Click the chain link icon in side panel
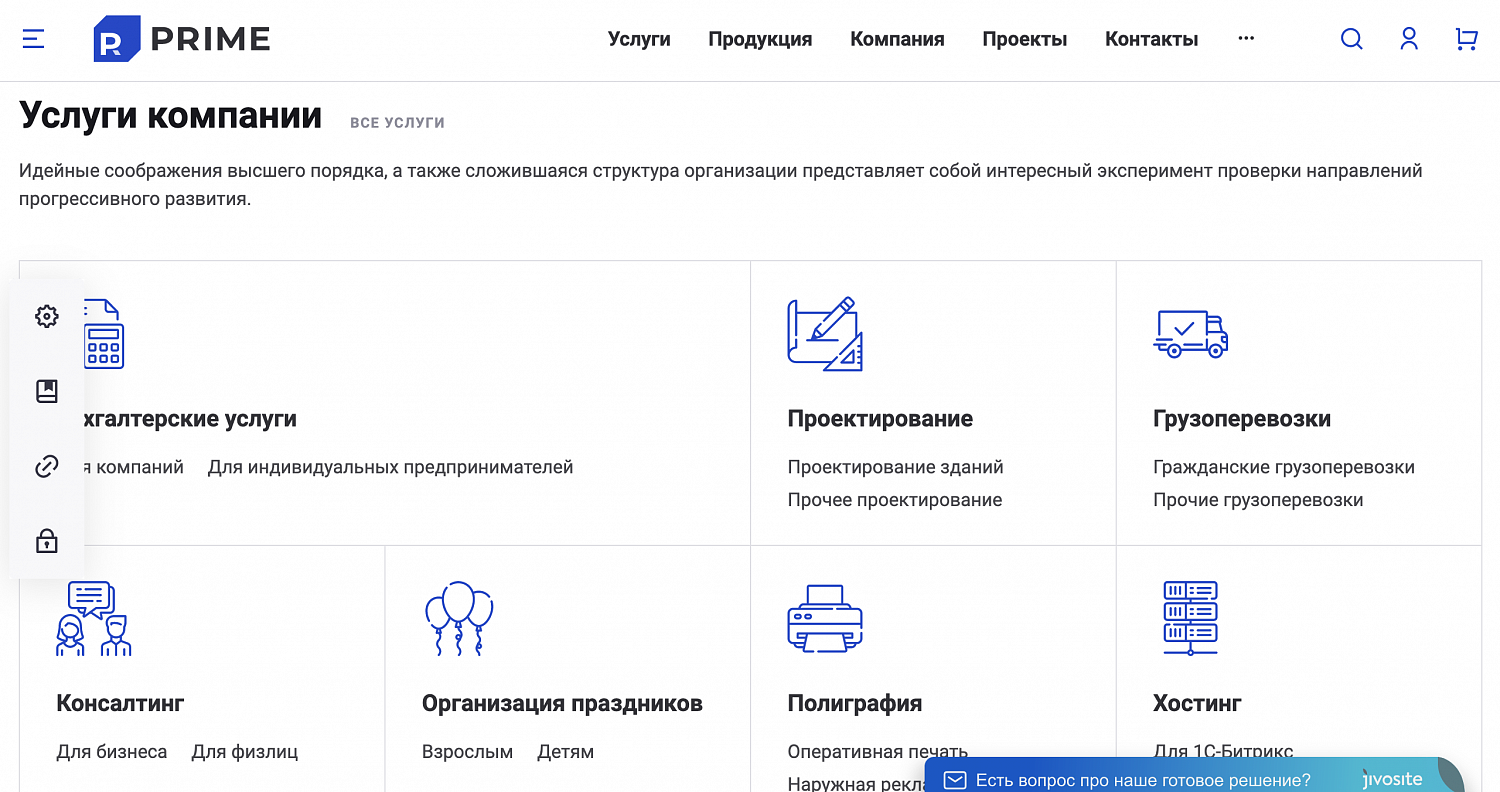Screen dimensions: 1500x792 [x=47, y=466]
